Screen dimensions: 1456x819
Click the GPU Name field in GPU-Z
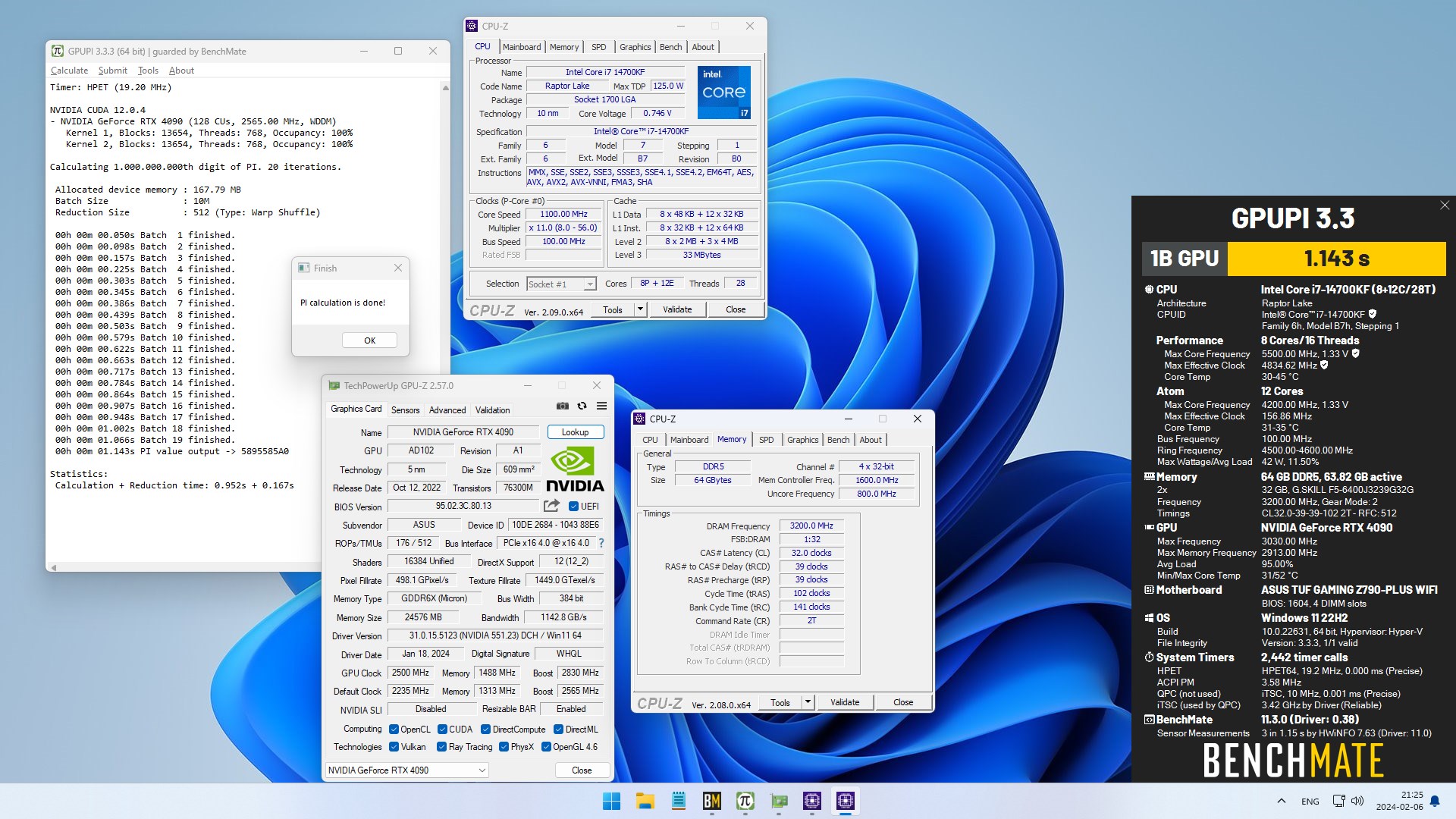pos(463,432)
